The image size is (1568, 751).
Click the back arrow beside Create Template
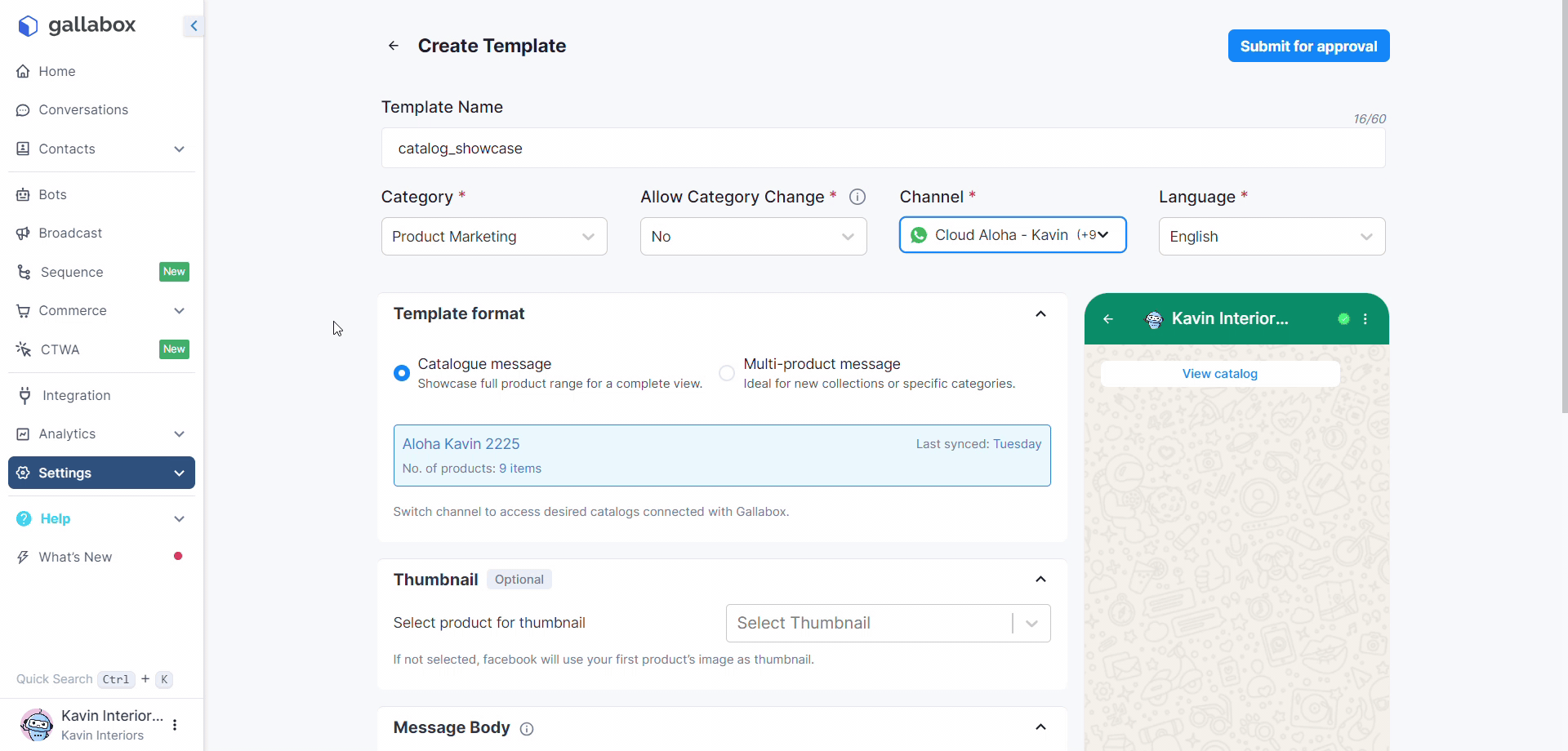pyautogui.click(x=394, y=46)
